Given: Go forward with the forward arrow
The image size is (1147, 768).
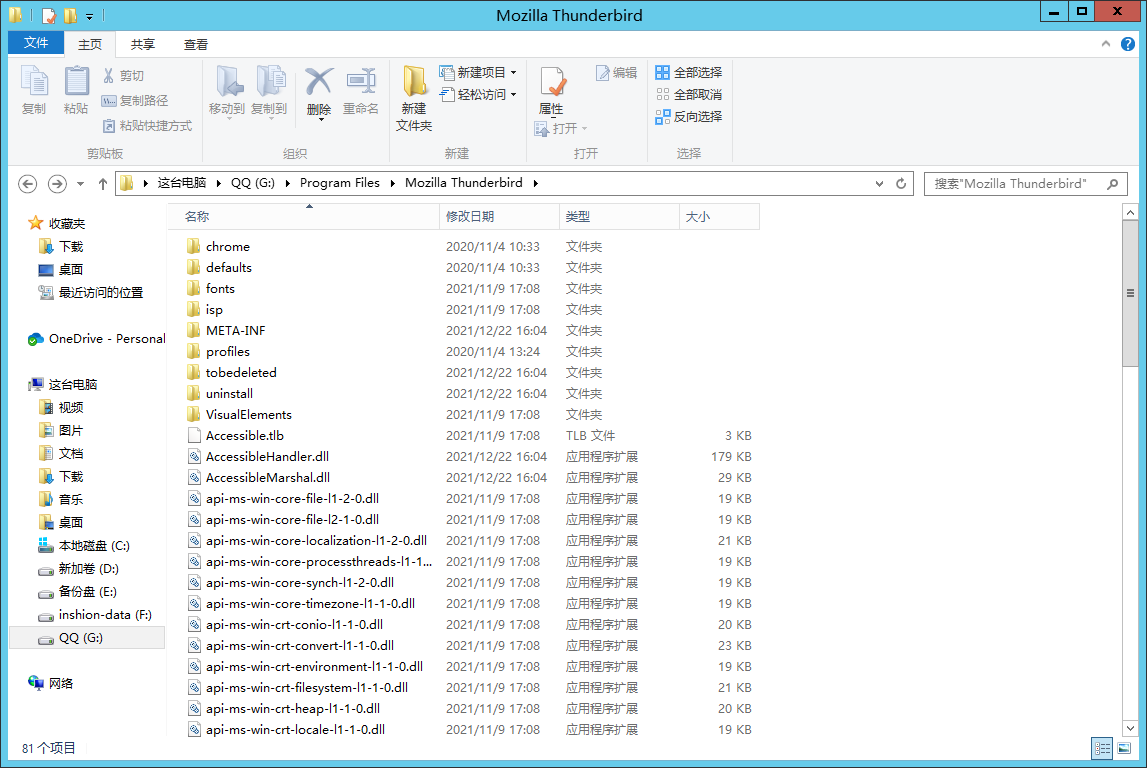Looking at the screenshot, I should click(x=57, y=184).
